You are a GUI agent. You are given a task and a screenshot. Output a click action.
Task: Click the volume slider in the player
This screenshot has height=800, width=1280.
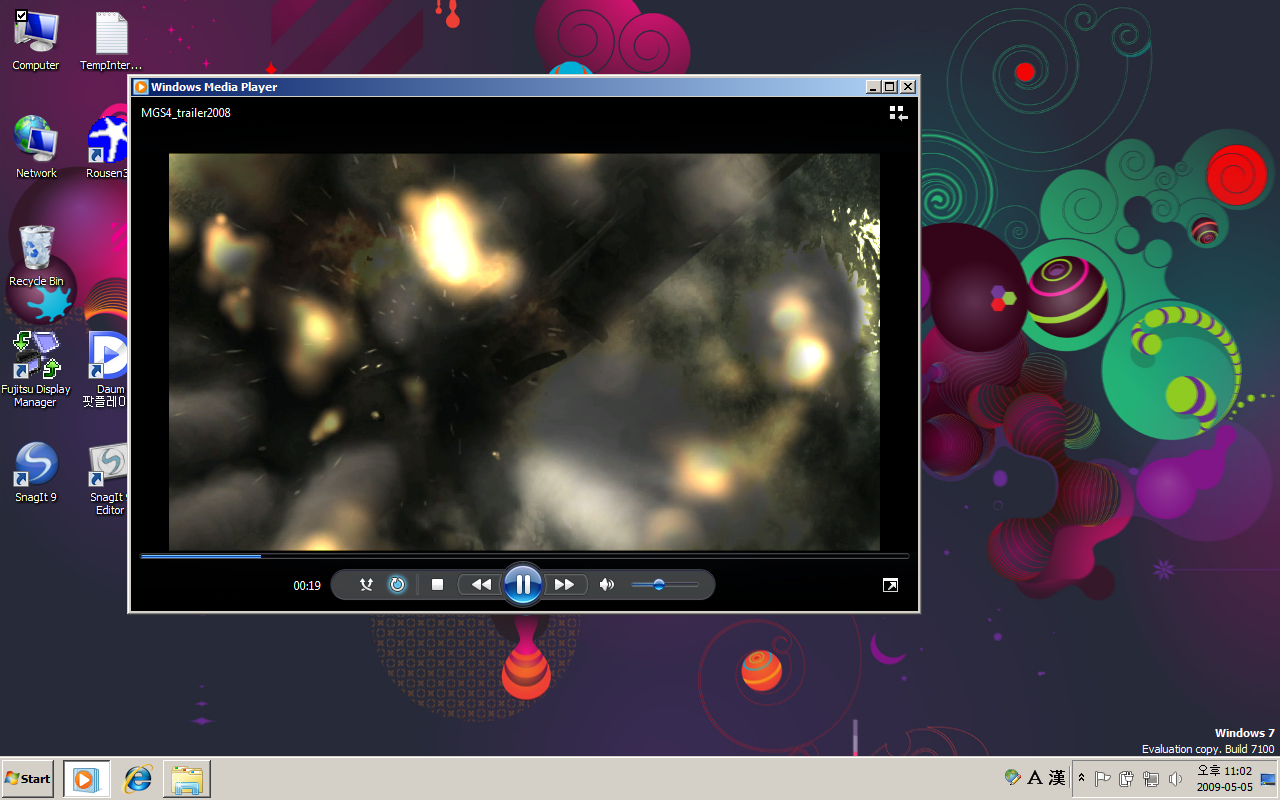(665, 585)
